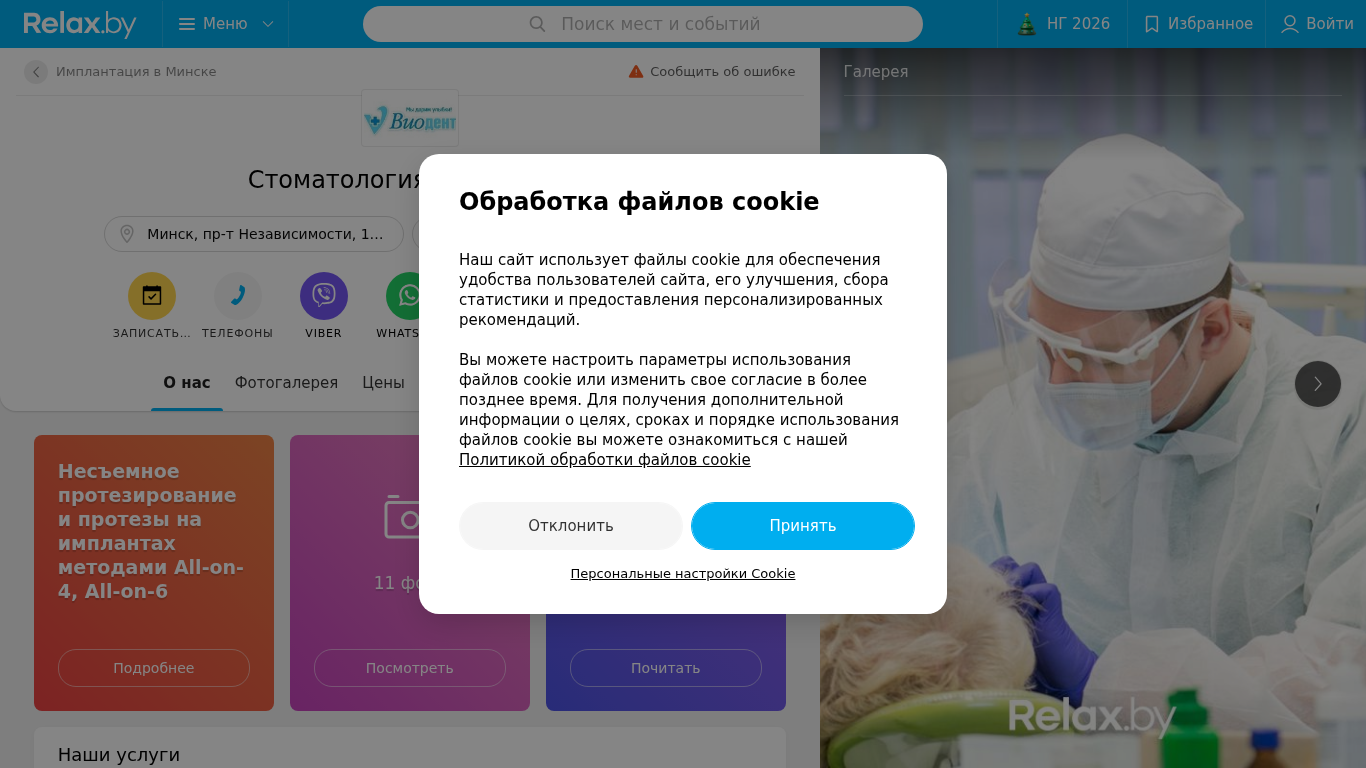
Task: Click the Виодент clinic logo
Action: click(410, 118)
